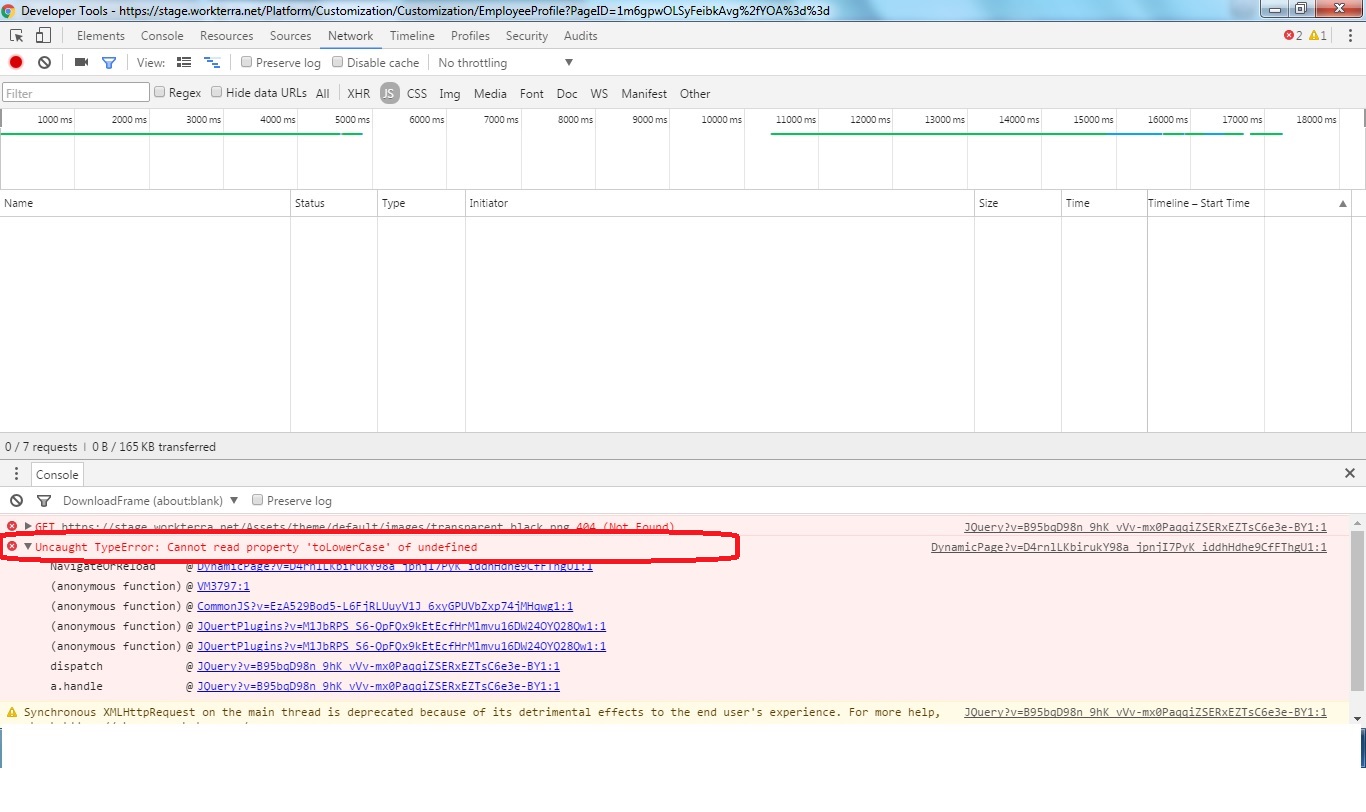The height and width of the screenshot is (812, 1366).
Task: Toggle the network filter funnel icon
Action: coord(109,62)
